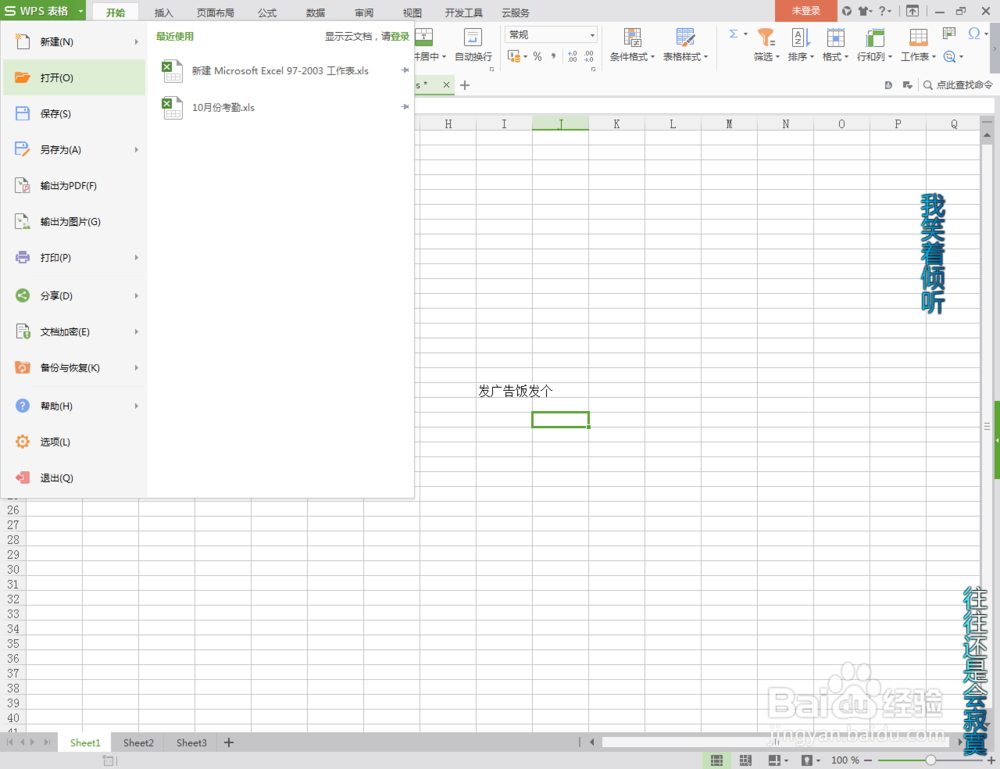The width and height of the screenshot is (1000, 769).
Task: Expand the Save As (另存为) submenu arrow
Action: [136, 150]
